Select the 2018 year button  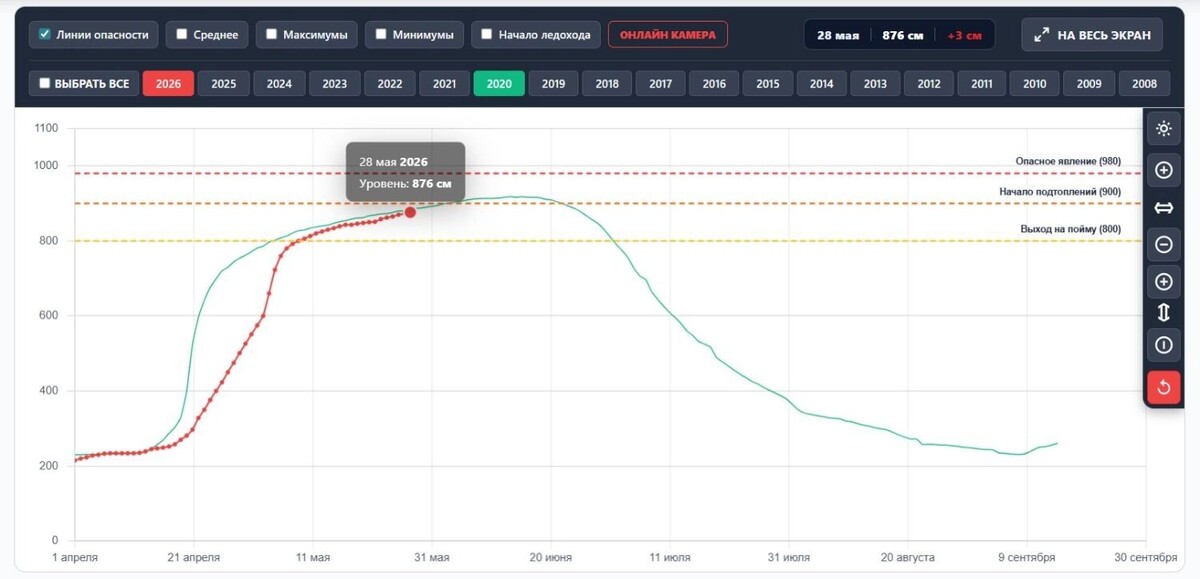607,84
